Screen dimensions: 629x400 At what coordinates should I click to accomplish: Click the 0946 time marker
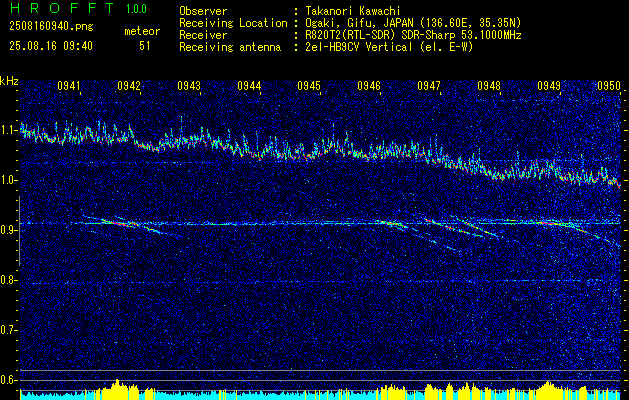click(x=369, y=85)
